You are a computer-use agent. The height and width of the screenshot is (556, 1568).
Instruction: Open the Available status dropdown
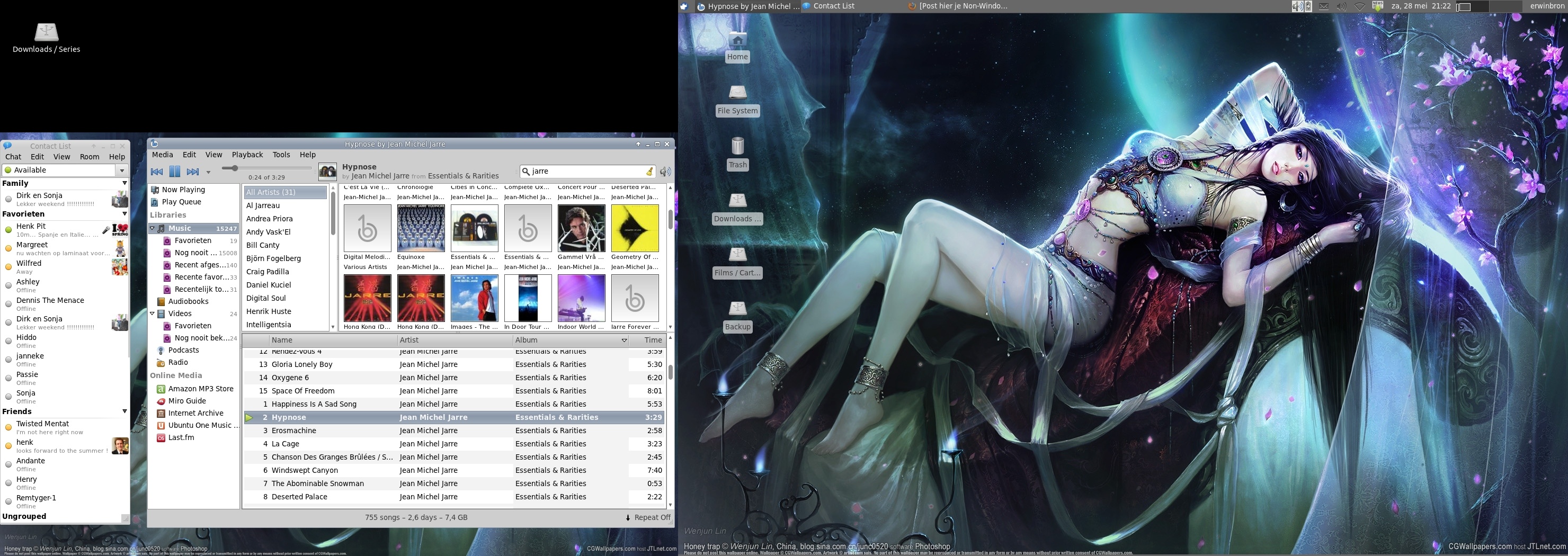(122, 171)
